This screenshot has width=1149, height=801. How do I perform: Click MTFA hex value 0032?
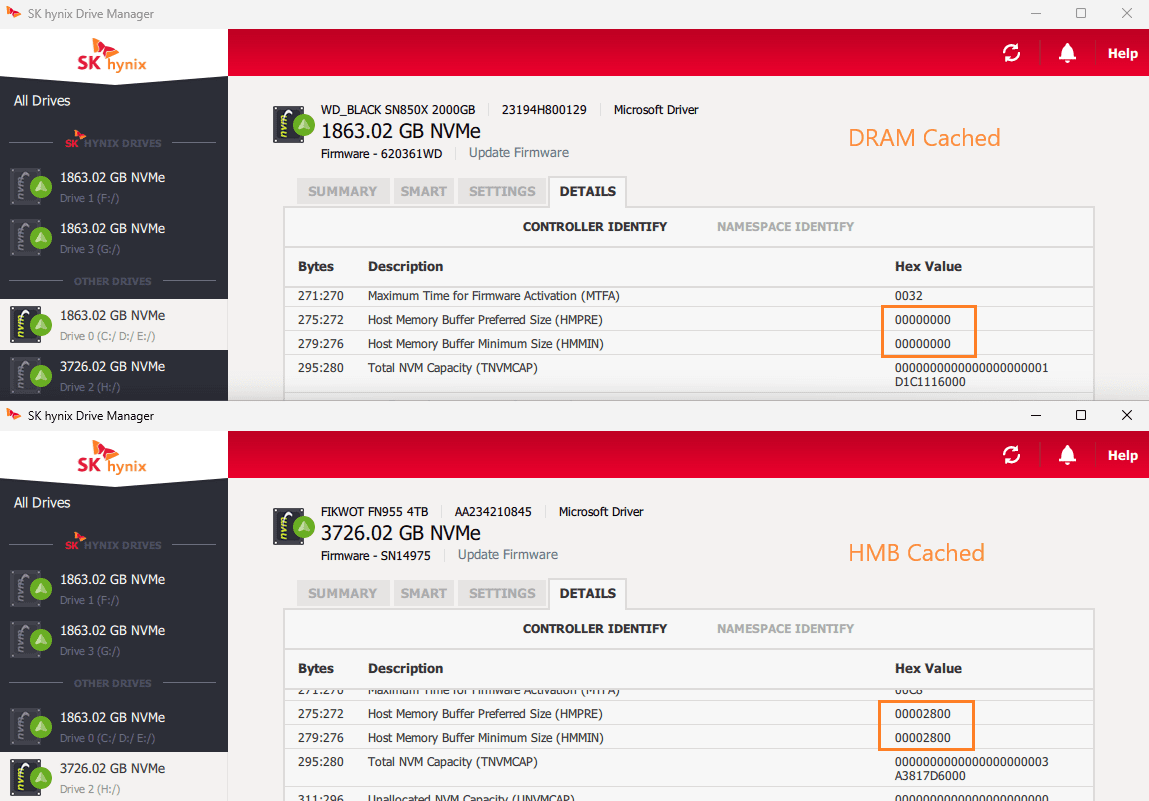coord(909,296)
